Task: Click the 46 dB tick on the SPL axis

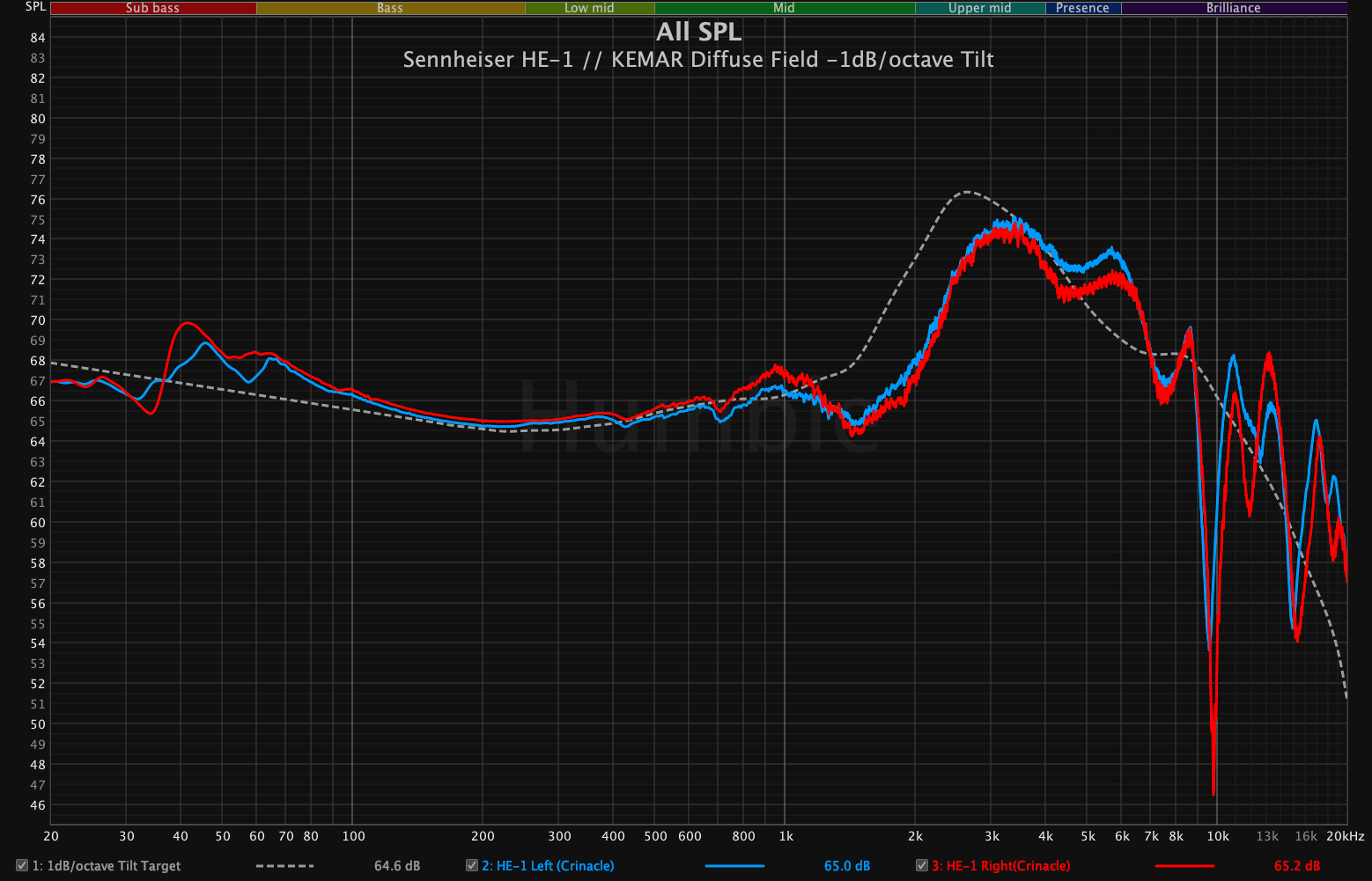Action: tap(38, 805)
